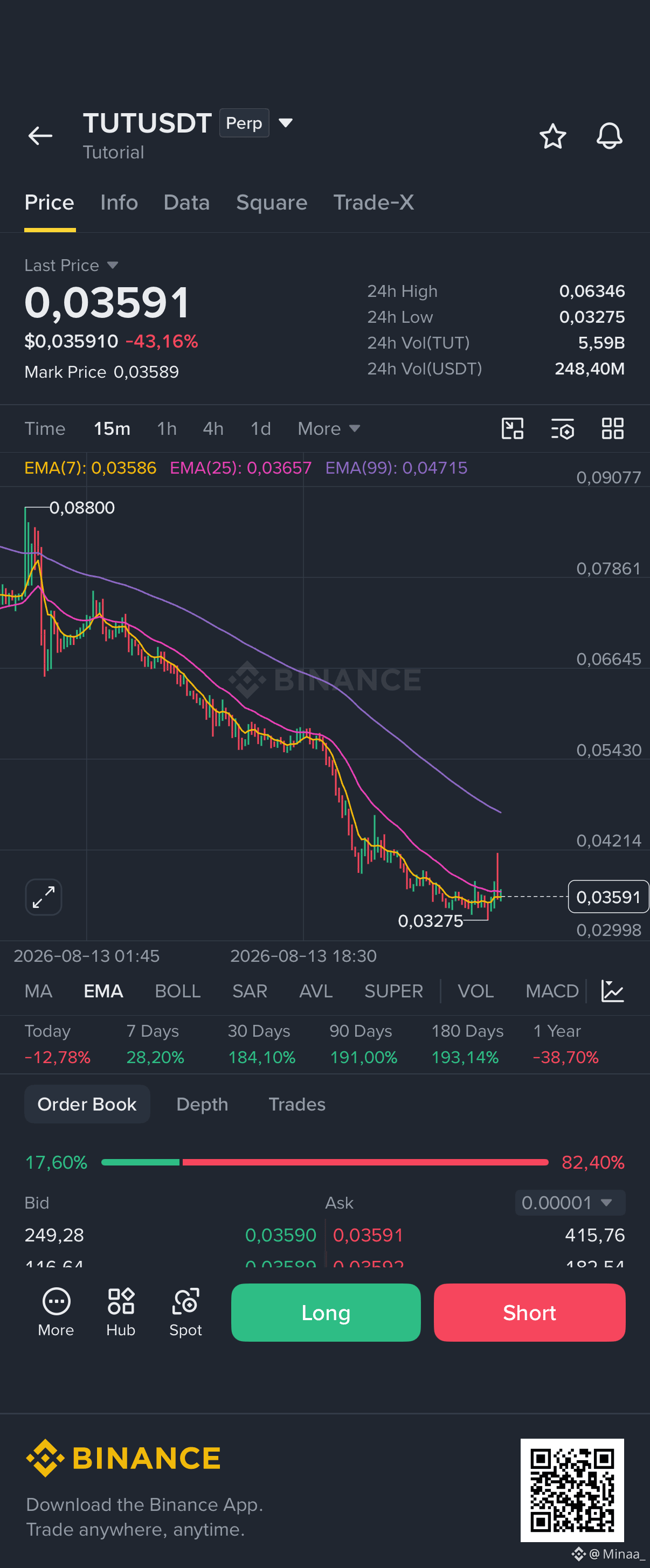650x1568 pixels.
Task: Tap the Mark Price 0,03589 value
Action: [146, 372]
